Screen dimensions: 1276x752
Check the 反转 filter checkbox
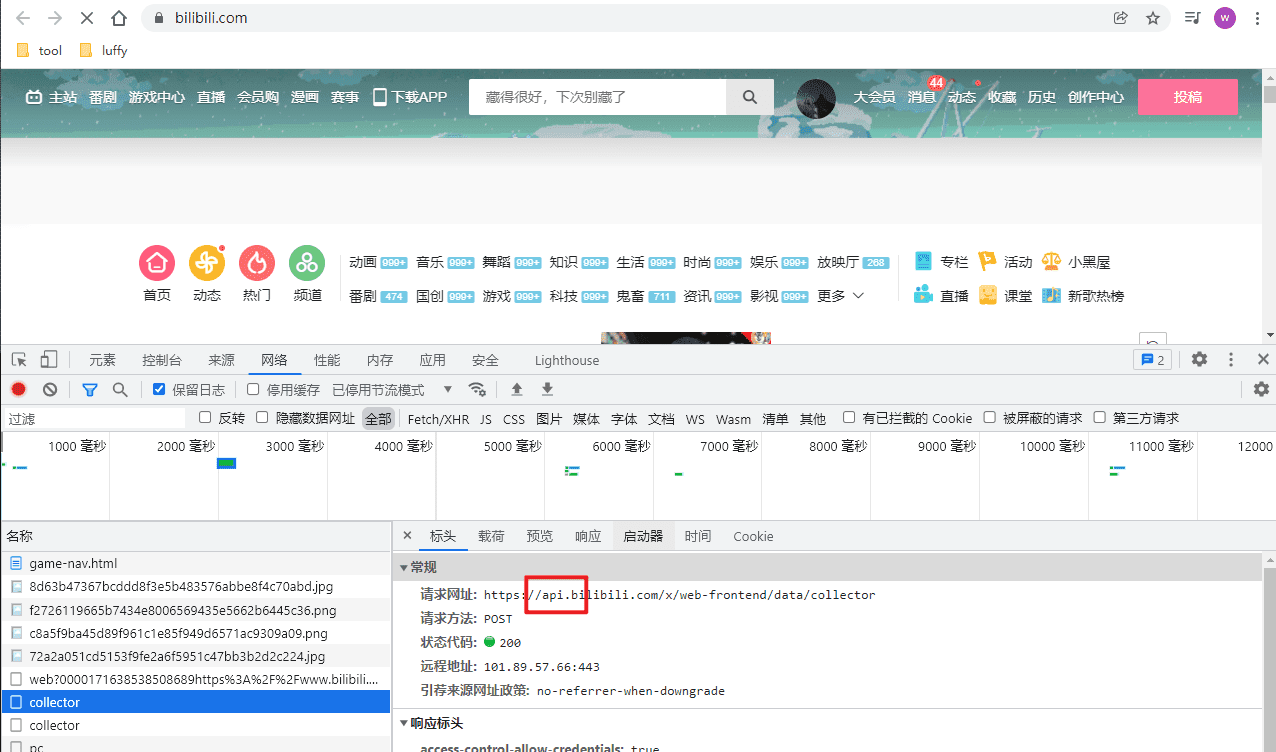pos(205,417)
